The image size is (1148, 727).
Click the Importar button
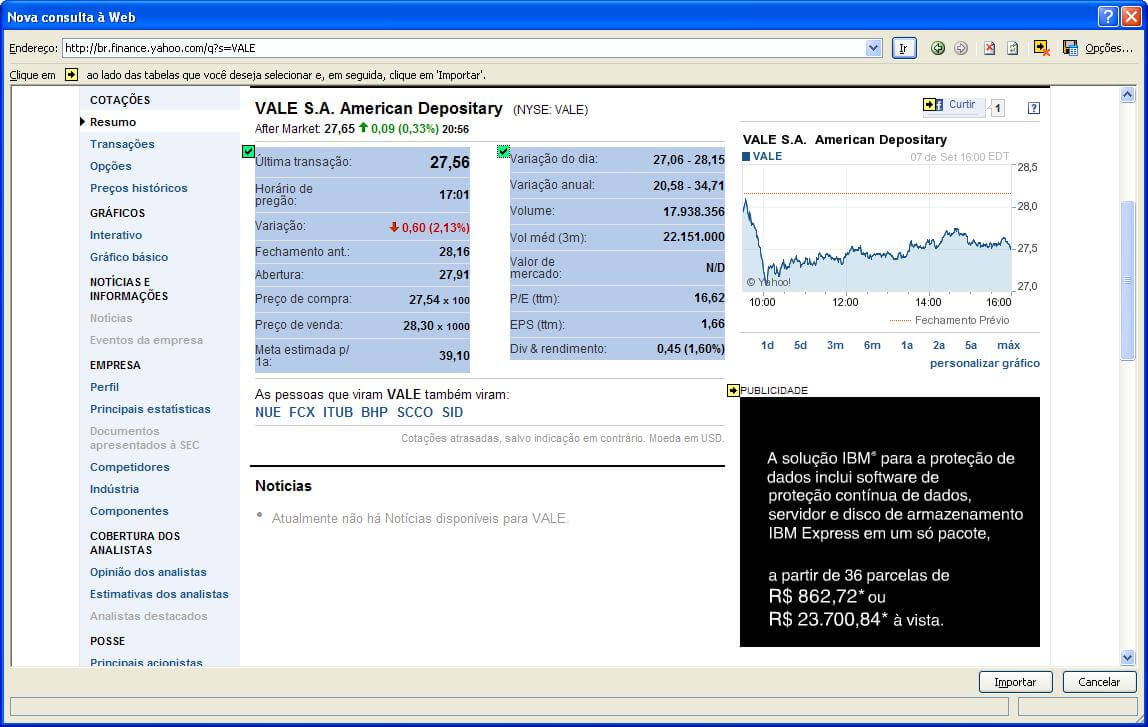click(x=1015, y=682)
